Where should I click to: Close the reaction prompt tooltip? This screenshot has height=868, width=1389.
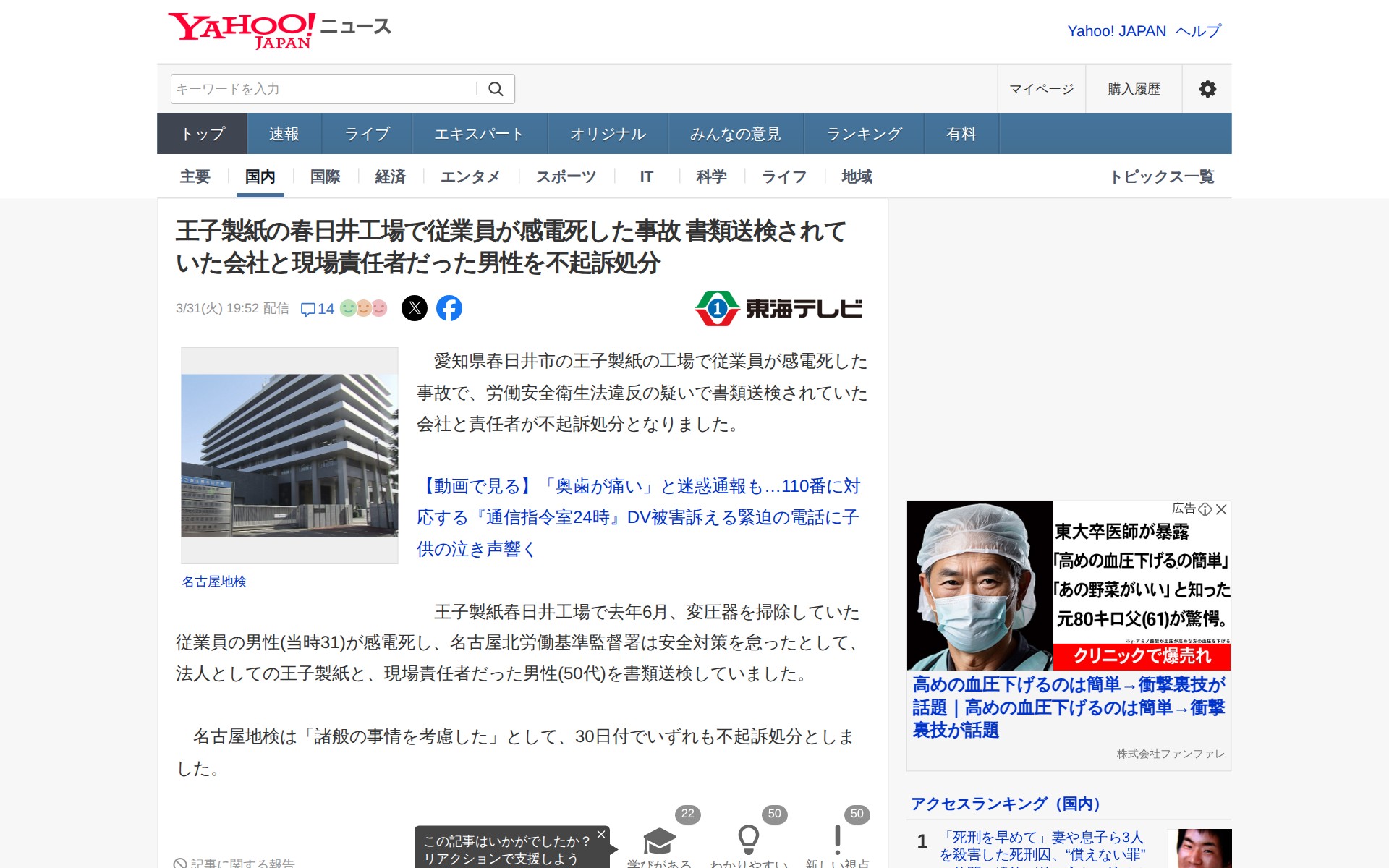(600, 835)
